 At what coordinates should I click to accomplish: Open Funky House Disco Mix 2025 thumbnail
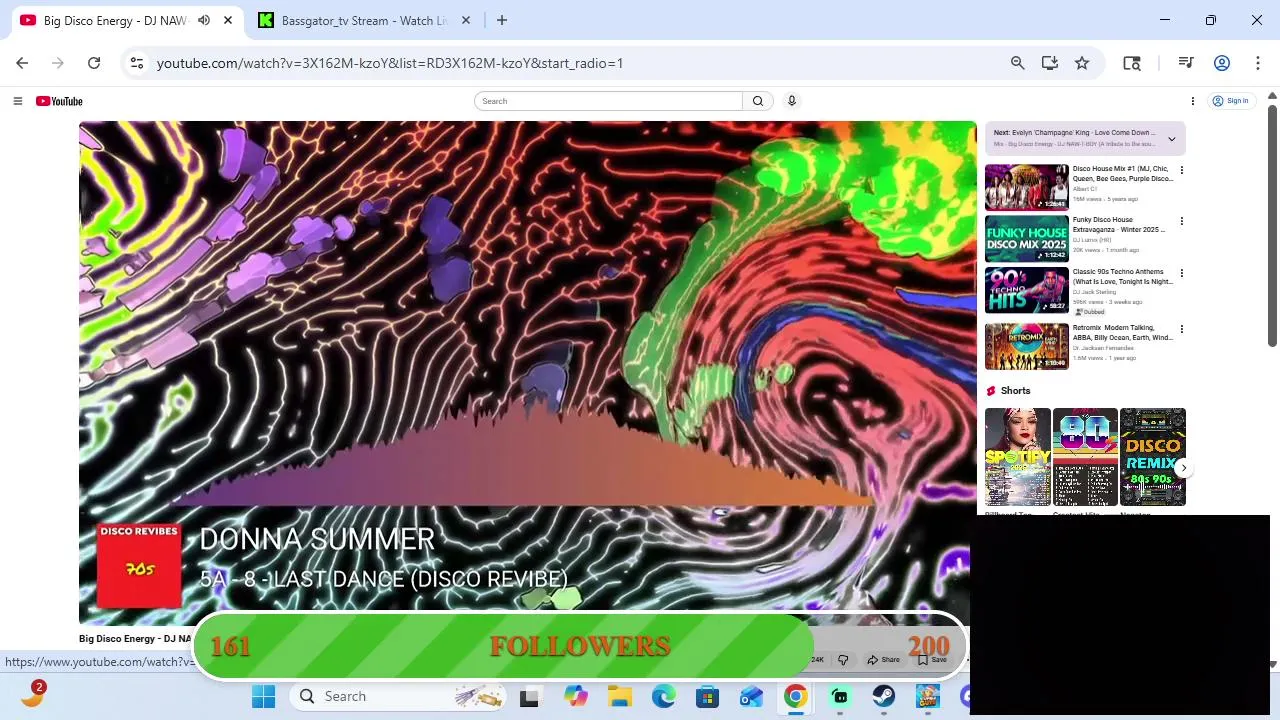[1027, 239]
